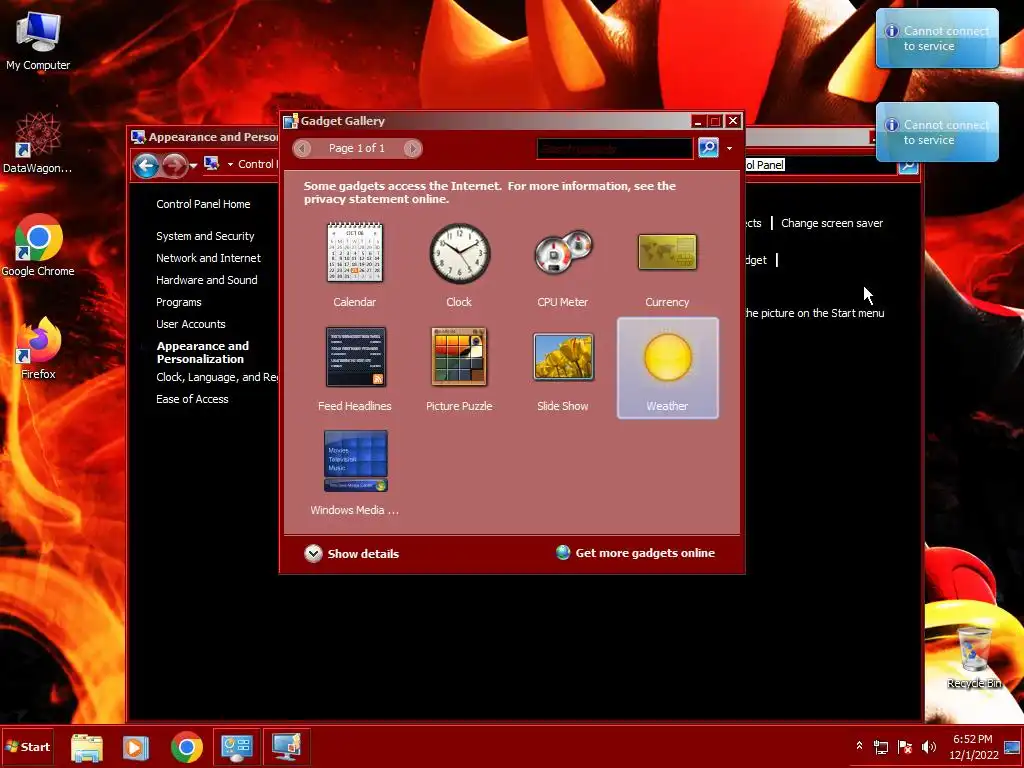Select the Picture Puzzle gadget
Viewport: 1024px width, 768px height.
pos(459,368)
